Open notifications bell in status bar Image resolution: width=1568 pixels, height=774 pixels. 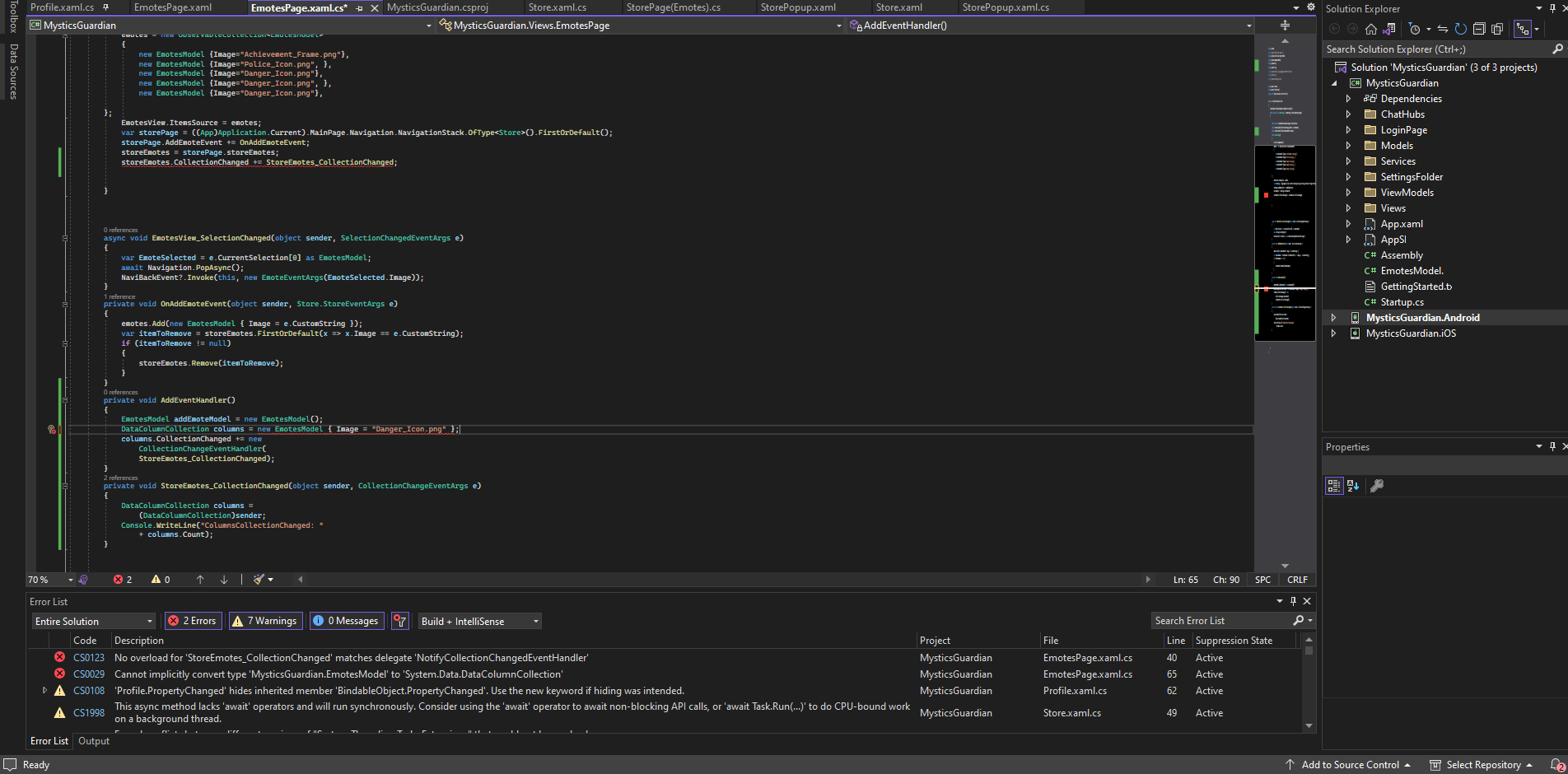[x=1556, y=765]
